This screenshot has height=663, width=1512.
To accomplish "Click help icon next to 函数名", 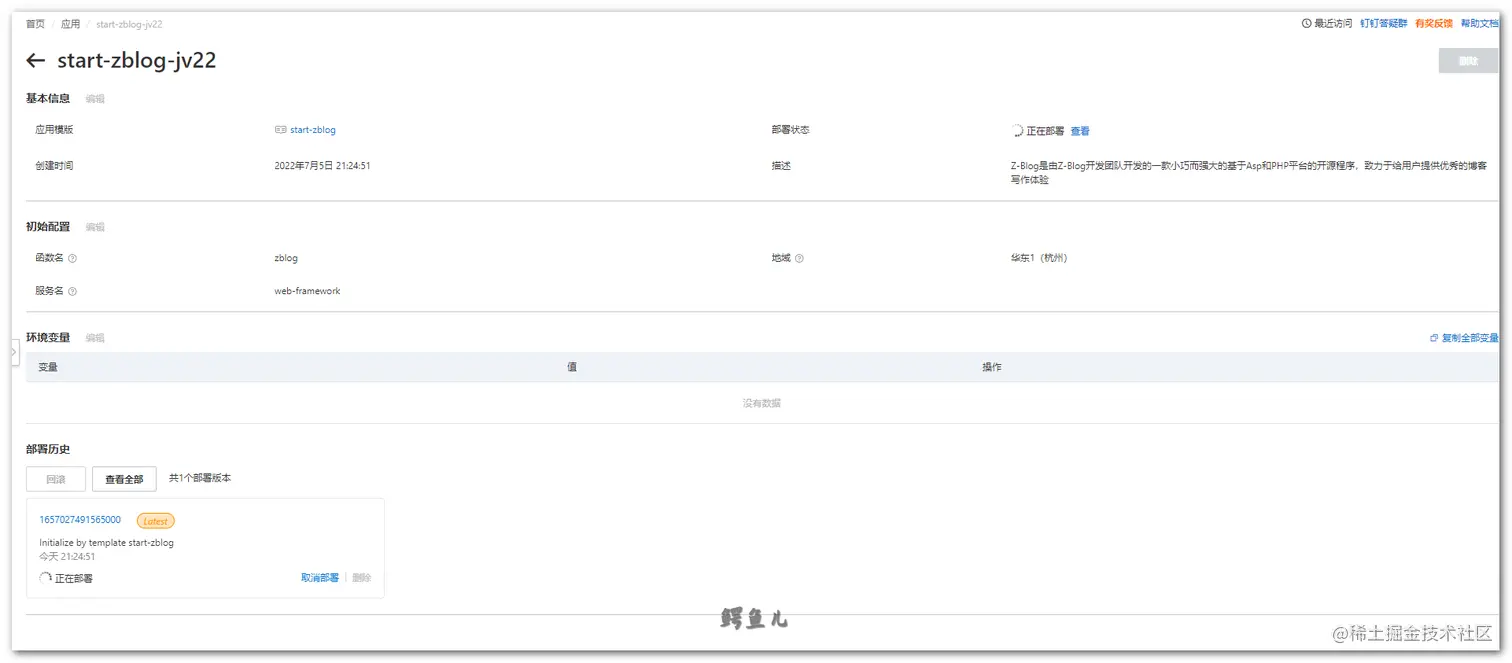I will coord(73,258).
